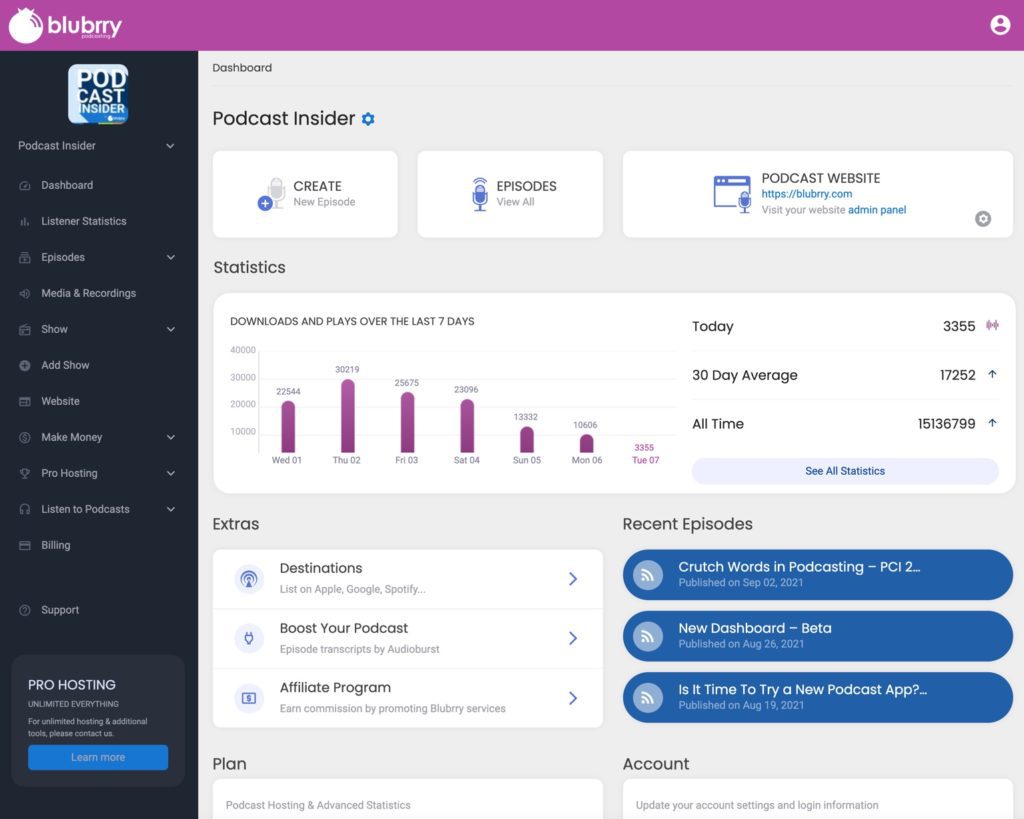
Task: Open the admin panel link
Action: coord(877,210)
